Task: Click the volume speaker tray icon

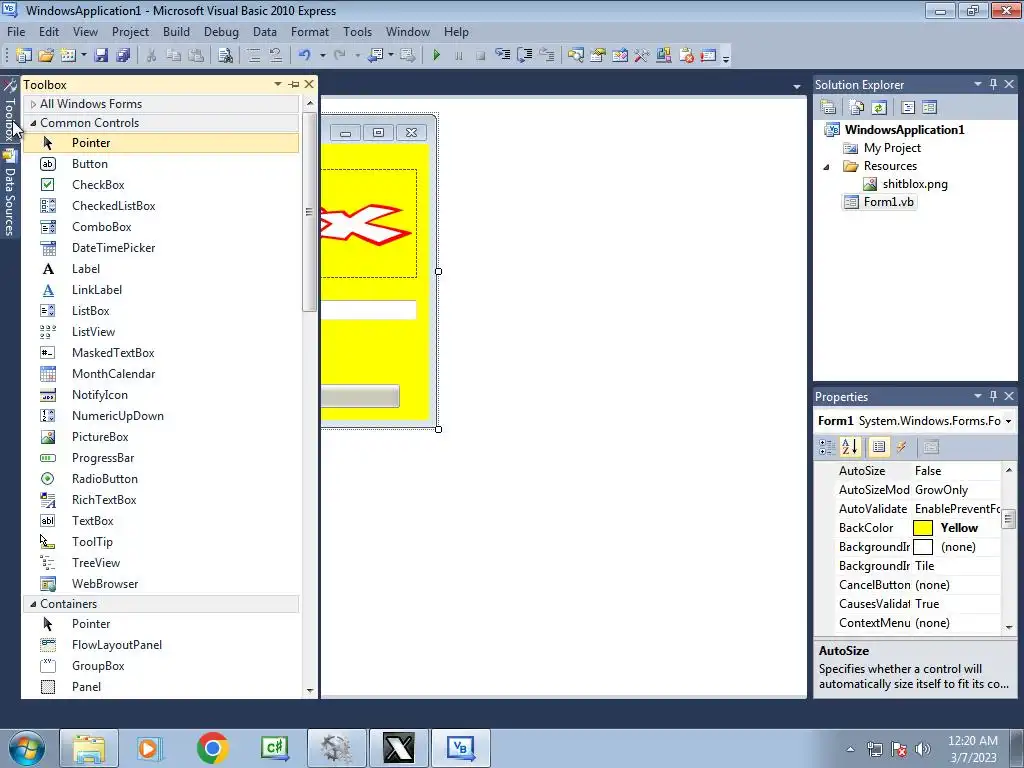Action: (922, 749)
